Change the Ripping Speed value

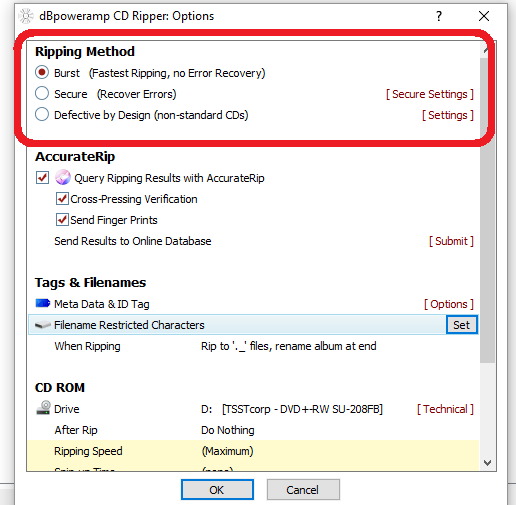click(x=227, y=451)
